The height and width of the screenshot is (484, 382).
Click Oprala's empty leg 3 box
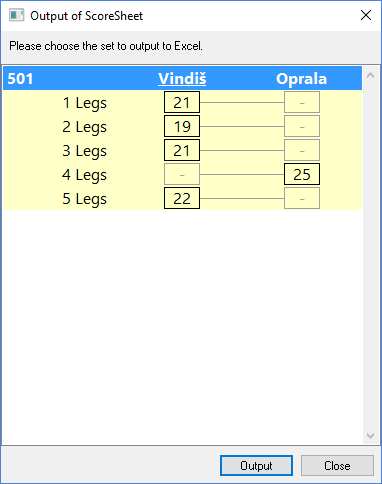[302, 150]
